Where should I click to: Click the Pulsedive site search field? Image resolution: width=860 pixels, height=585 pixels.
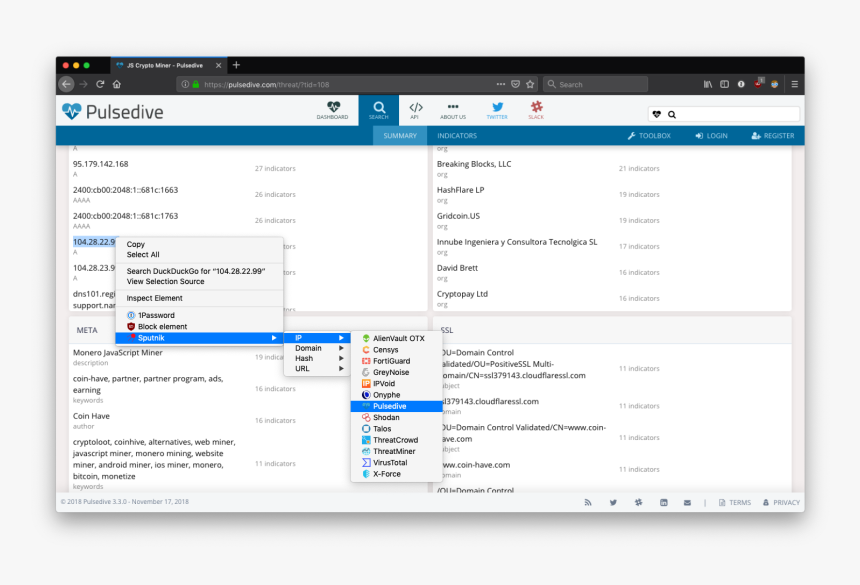[724, 114]
